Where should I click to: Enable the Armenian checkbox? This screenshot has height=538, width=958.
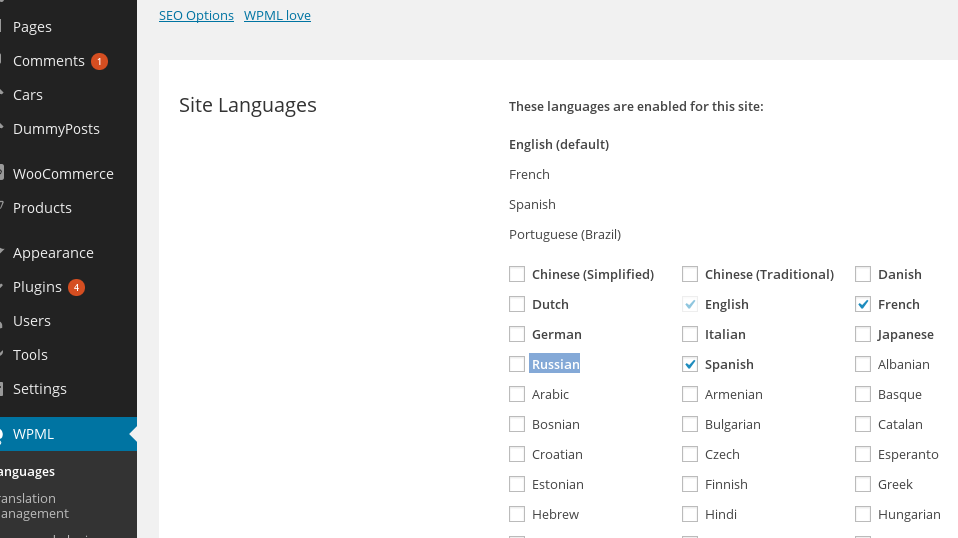(x=690, y=394)
